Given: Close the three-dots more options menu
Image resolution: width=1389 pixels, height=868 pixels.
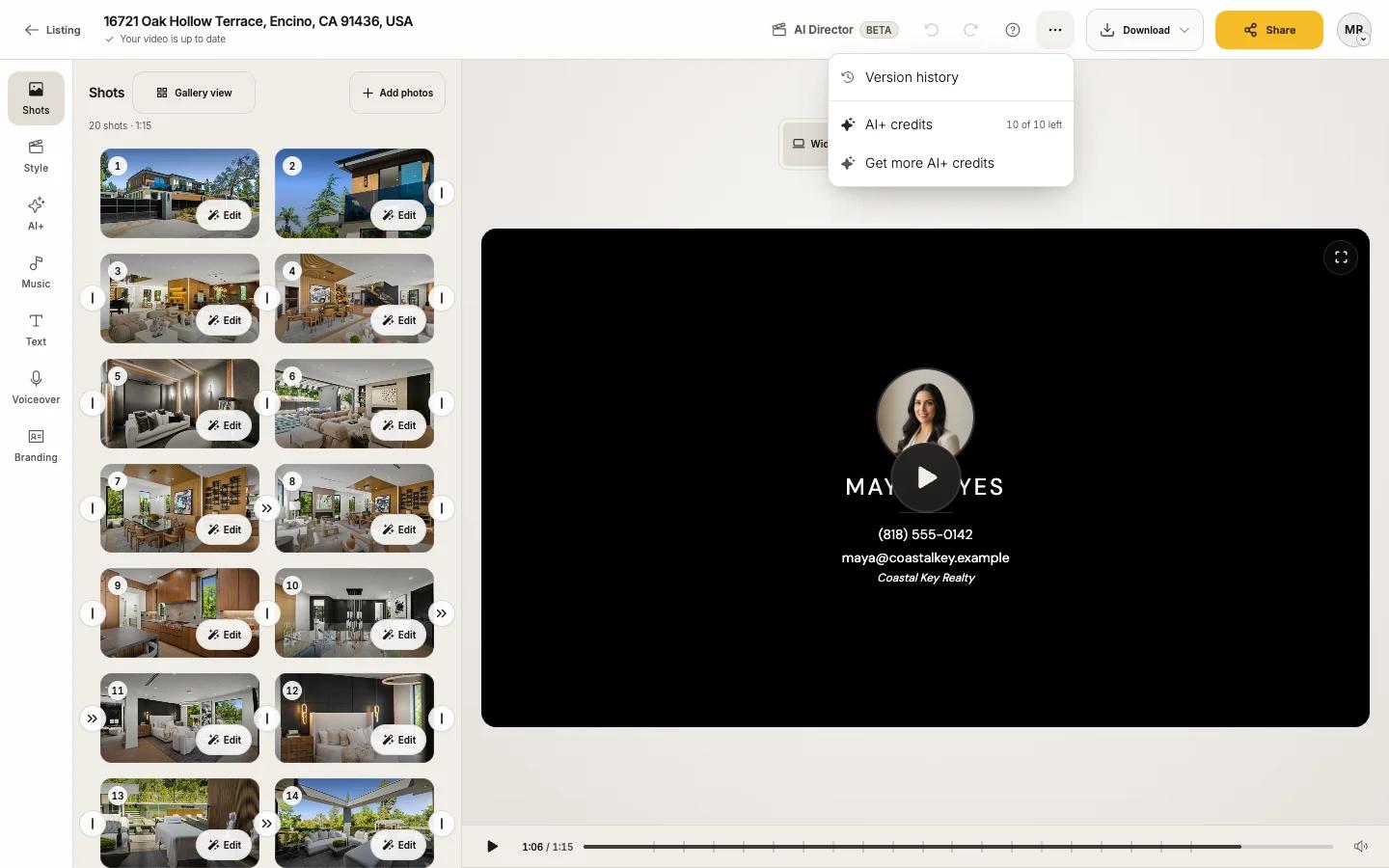Looking at the screenshot, I should [x=1055, y=30].
